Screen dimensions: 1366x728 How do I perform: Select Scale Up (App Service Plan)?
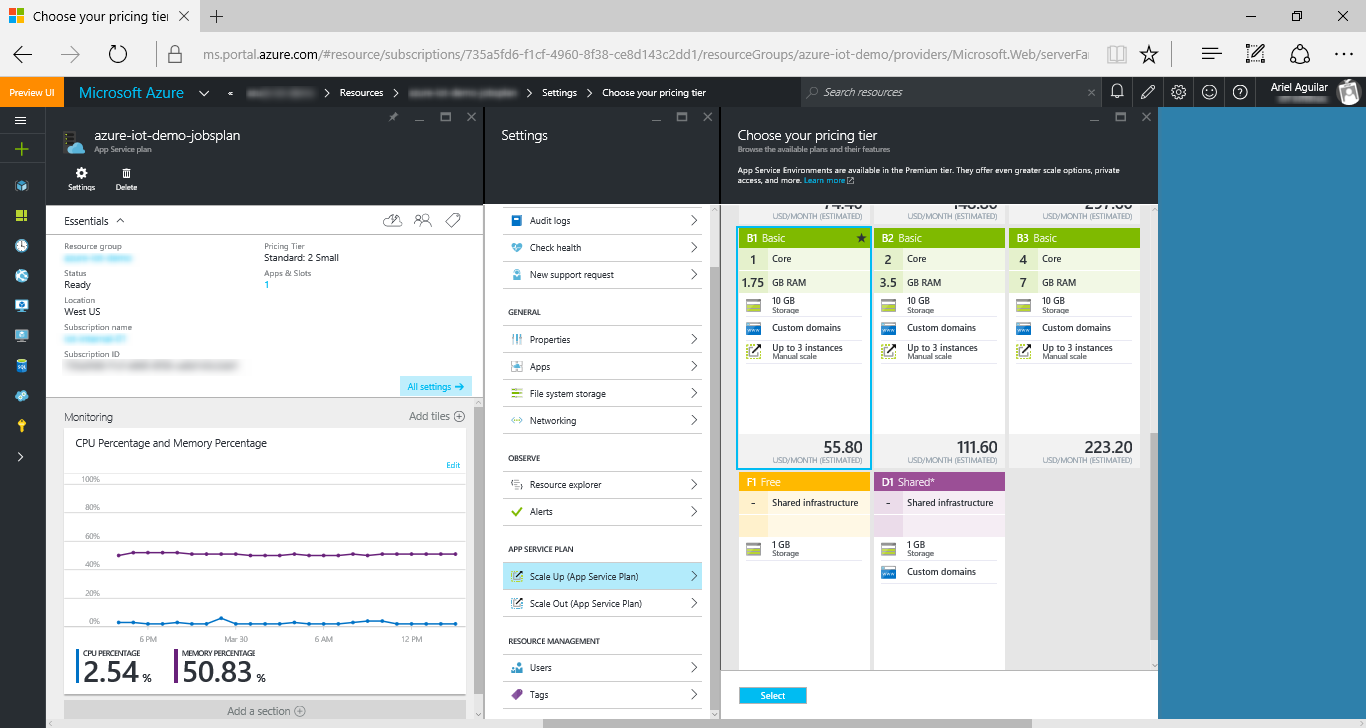pos(602,576)
